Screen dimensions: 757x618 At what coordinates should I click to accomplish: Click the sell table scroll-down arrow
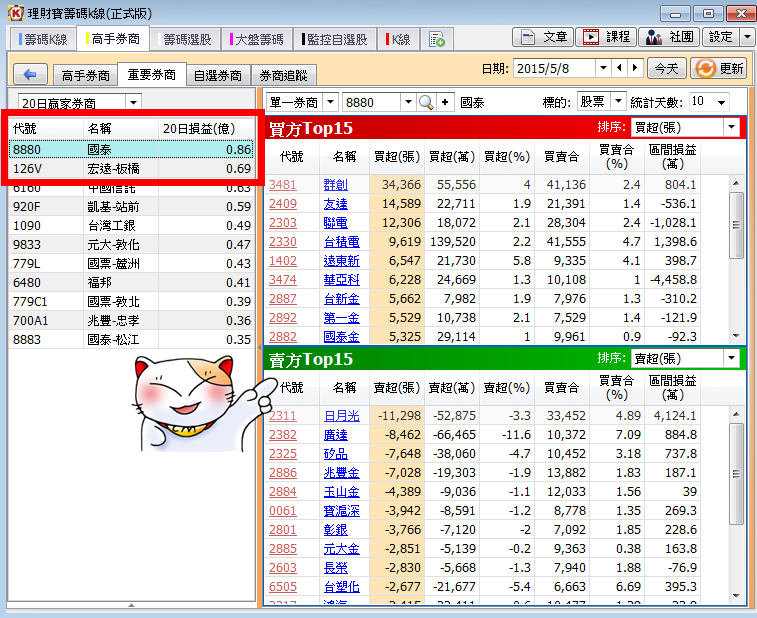tap(736, 595)
